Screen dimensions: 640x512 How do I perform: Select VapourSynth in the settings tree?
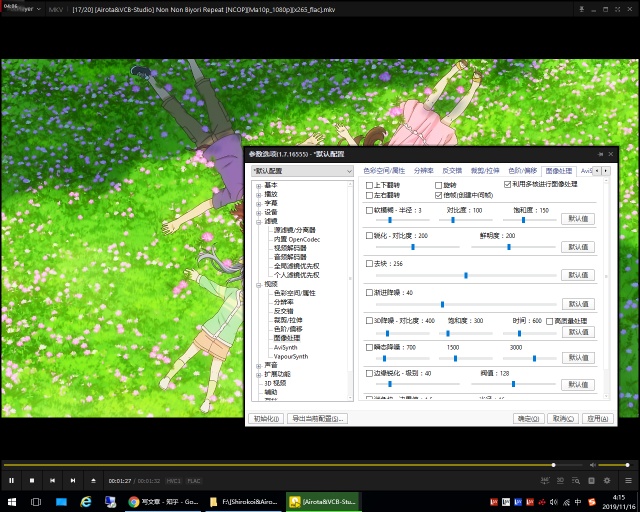click(291, 356)
